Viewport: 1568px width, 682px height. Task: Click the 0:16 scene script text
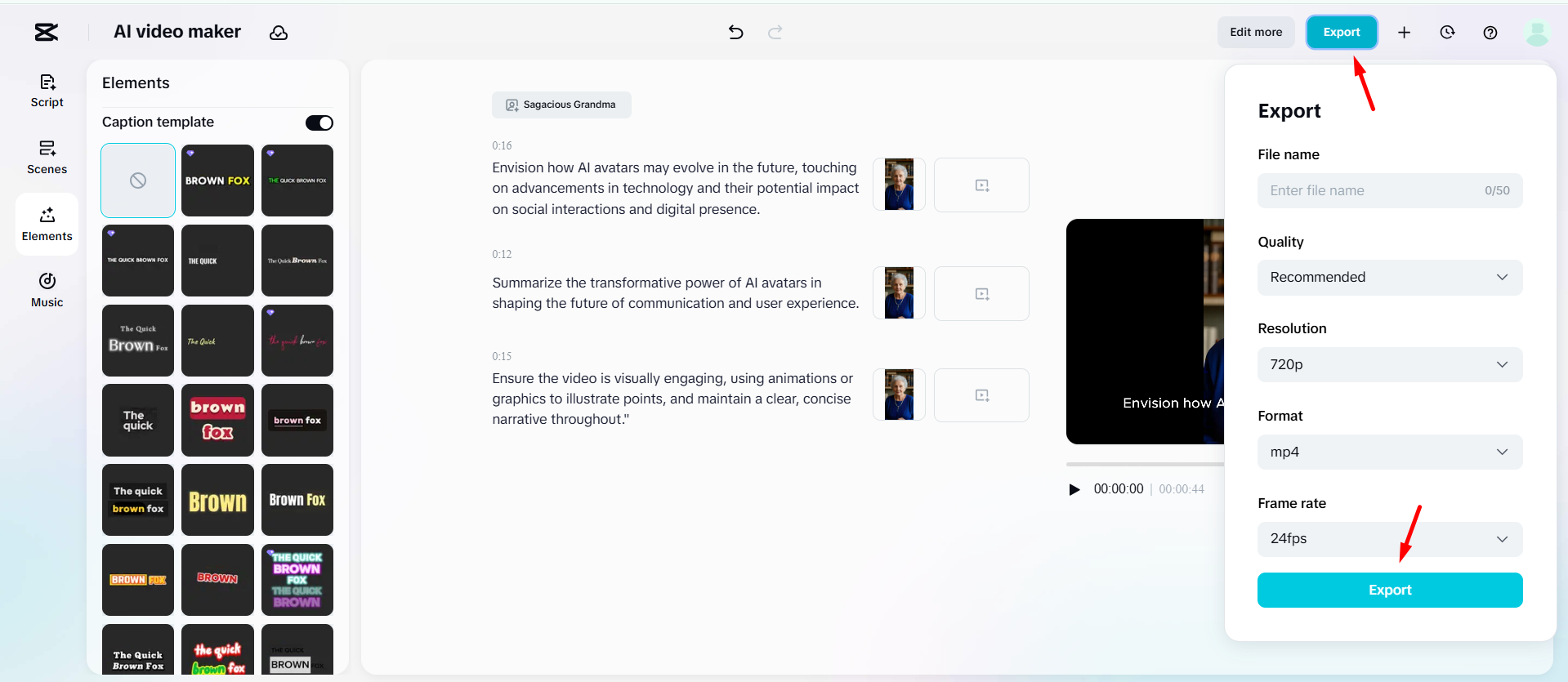coord(676,188)
